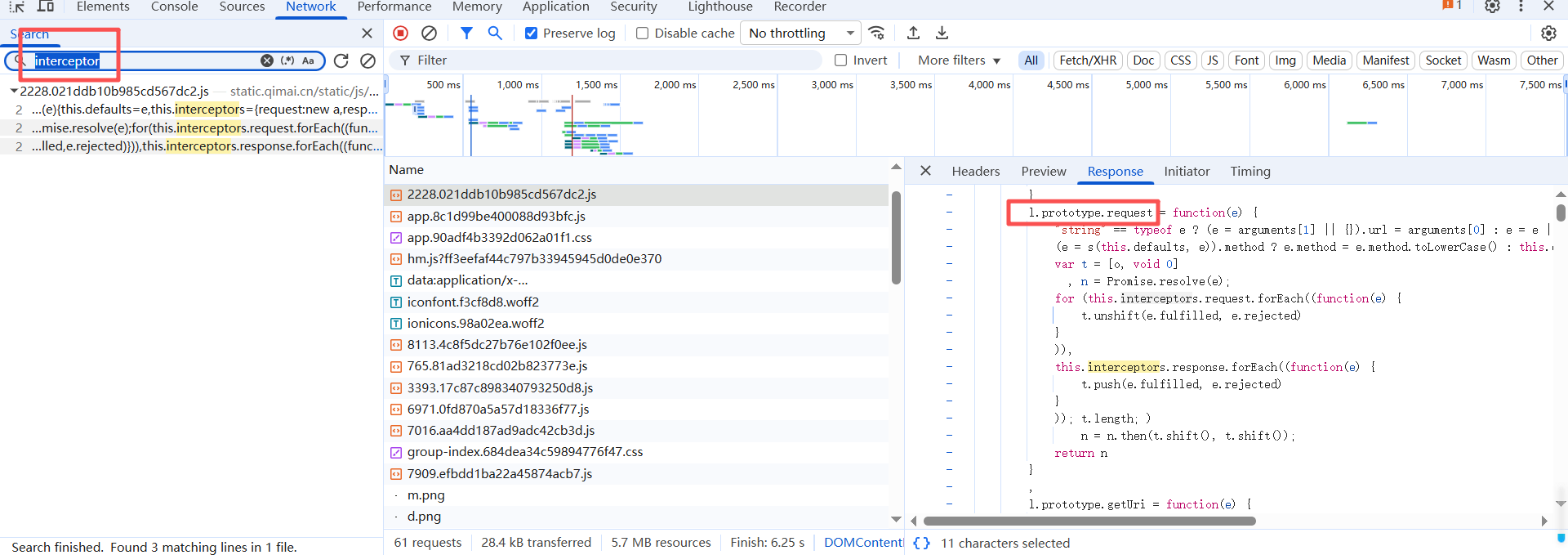Clear search results with the circle-slash icon

pos(368,60)
